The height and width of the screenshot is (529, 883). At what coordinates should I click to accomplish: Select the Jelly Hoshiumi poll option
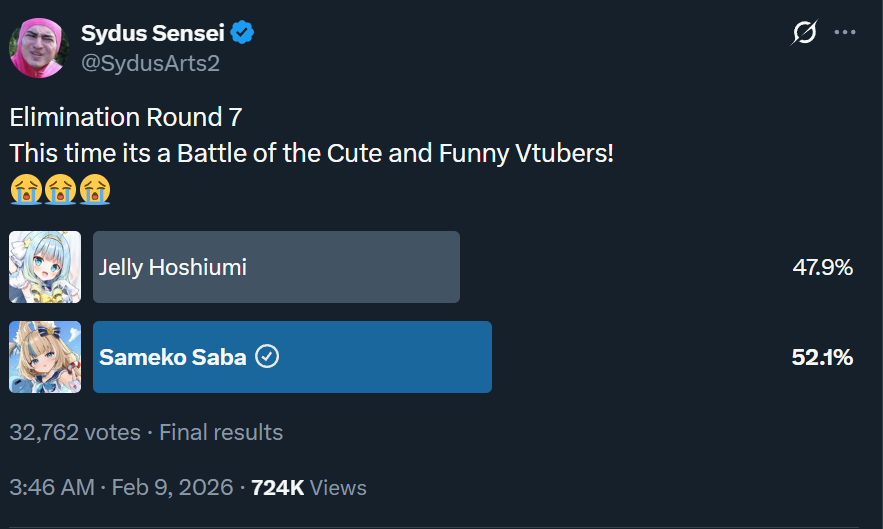point(276,267)
